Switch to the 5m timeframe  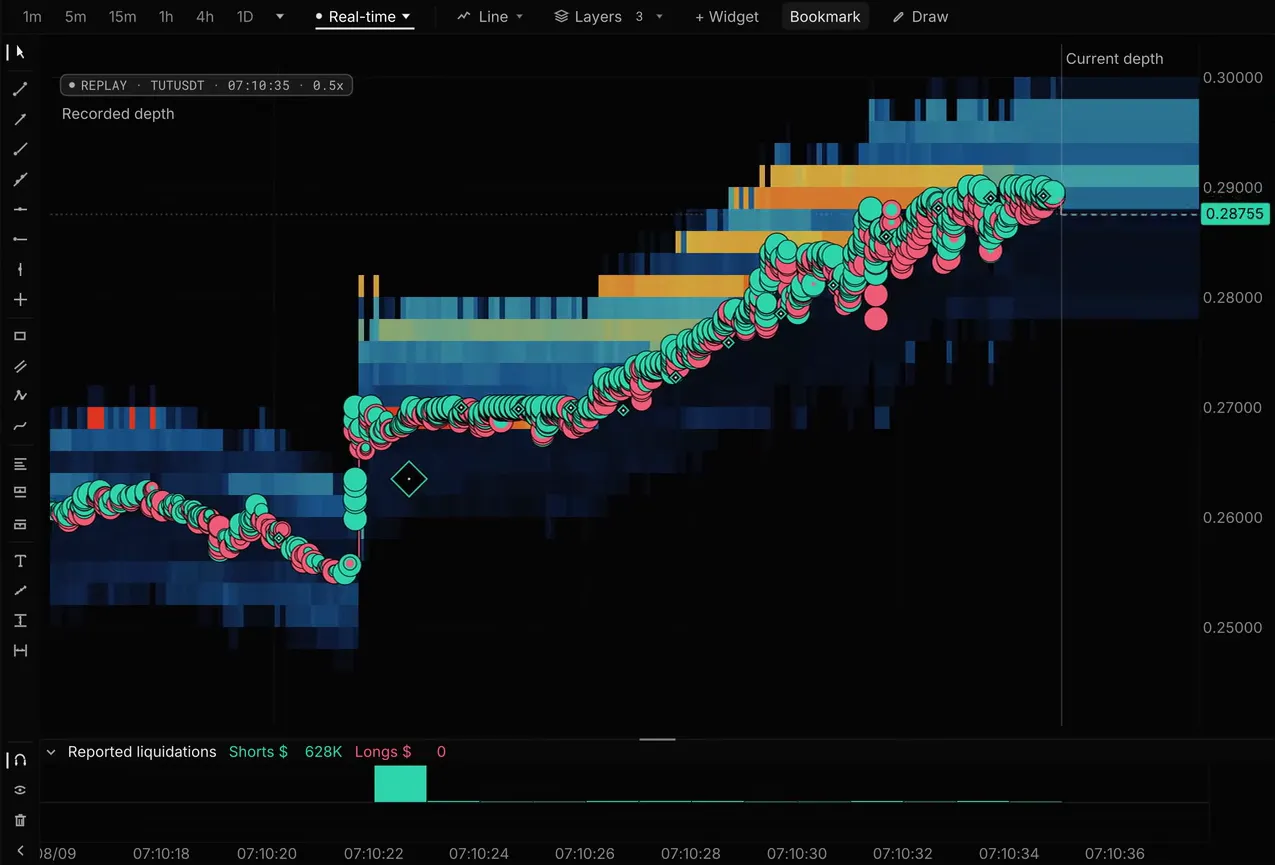(75, 17)
